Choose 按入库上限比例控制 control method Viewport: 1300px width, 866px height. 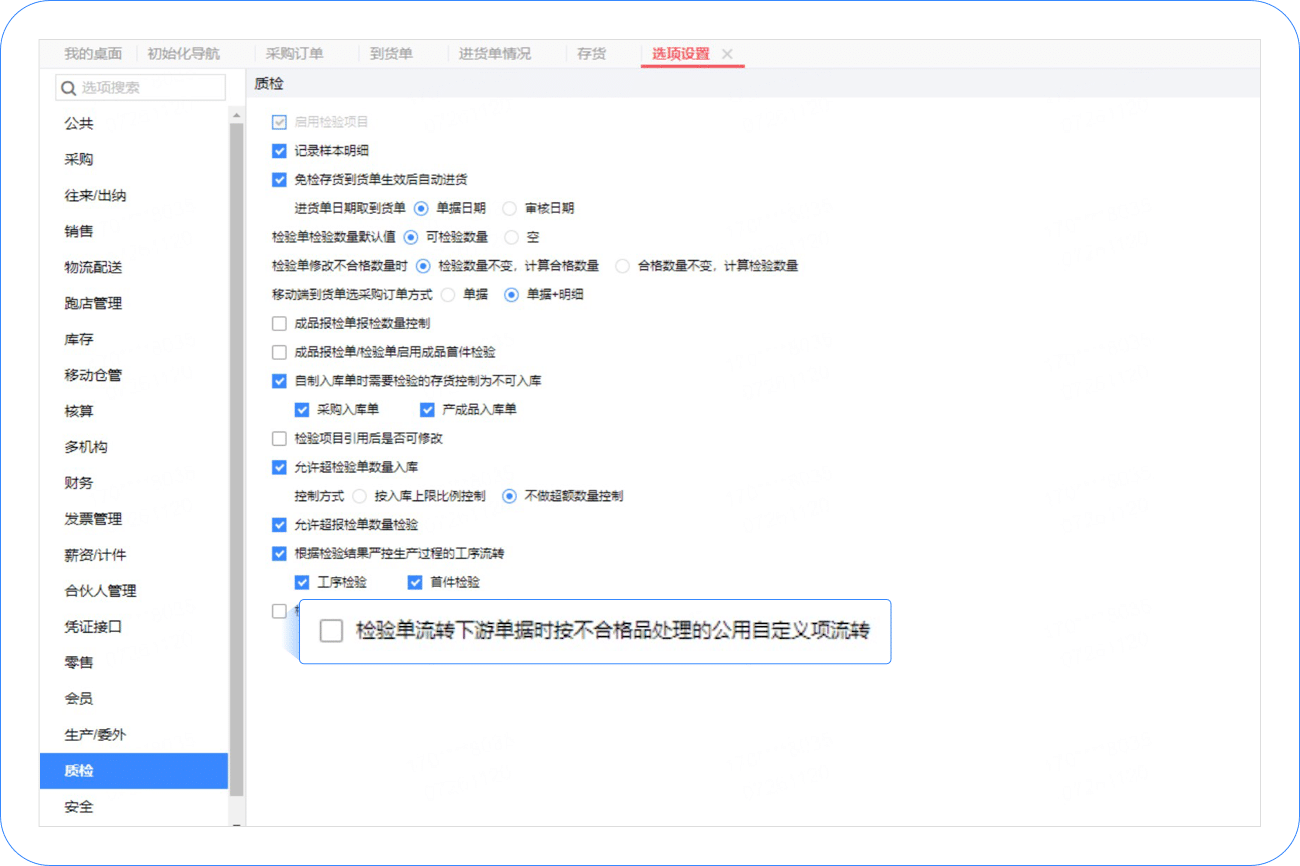click(361, 495)
